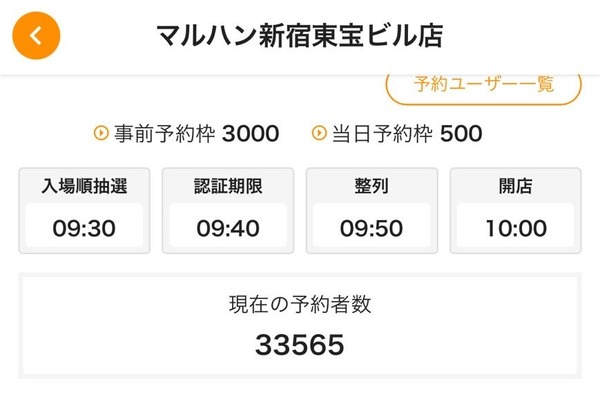Viewport: 600px width, 408px height.
Task: Tap the 現在の予約者数 panel
Action: (300, 326)
